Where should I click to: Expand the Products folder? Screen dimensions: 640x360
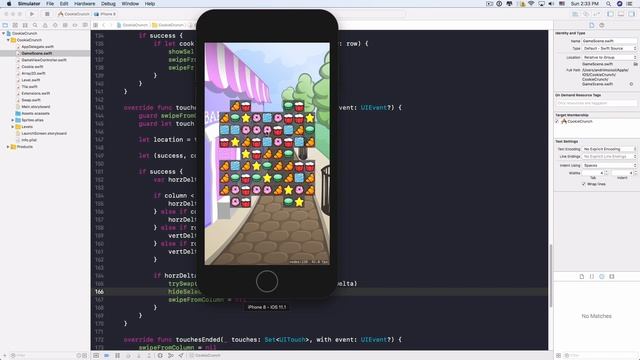coord(8,147)
